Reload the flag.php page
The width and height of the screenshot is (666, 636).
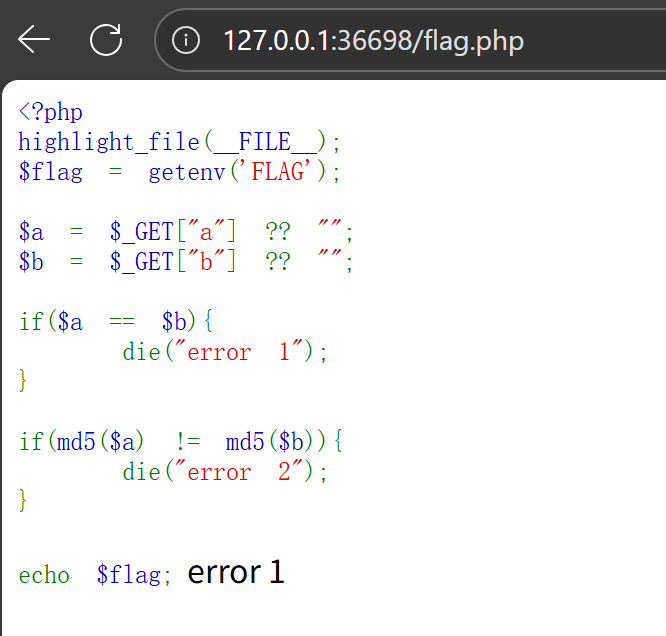pyautogui.click(x=106, y=40)
